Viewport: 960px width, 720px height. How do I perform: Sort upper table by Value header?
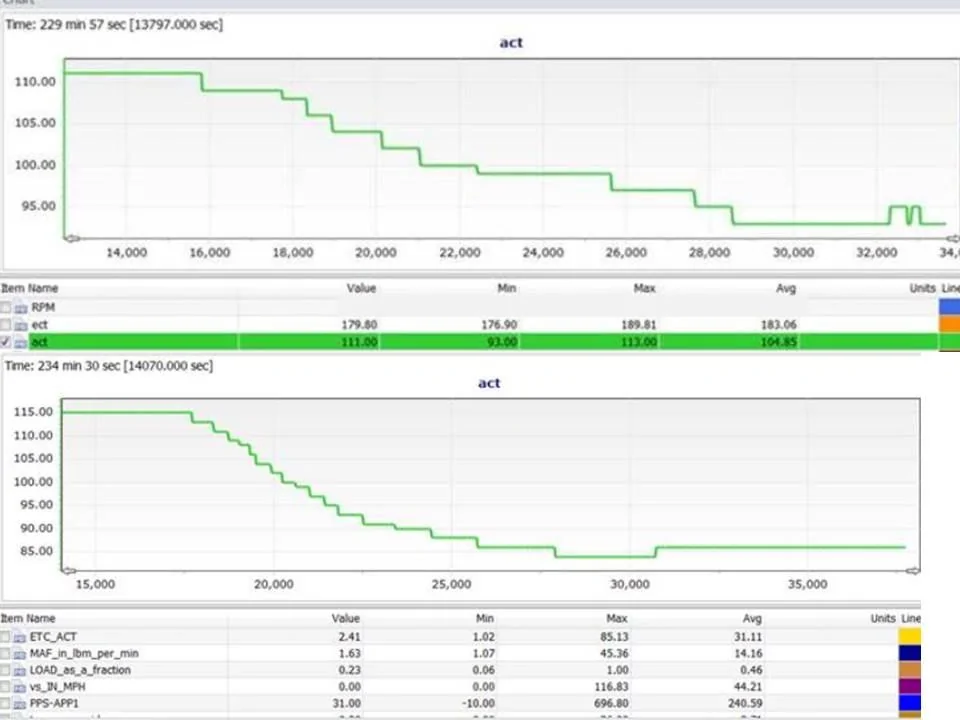coord(361,288)
